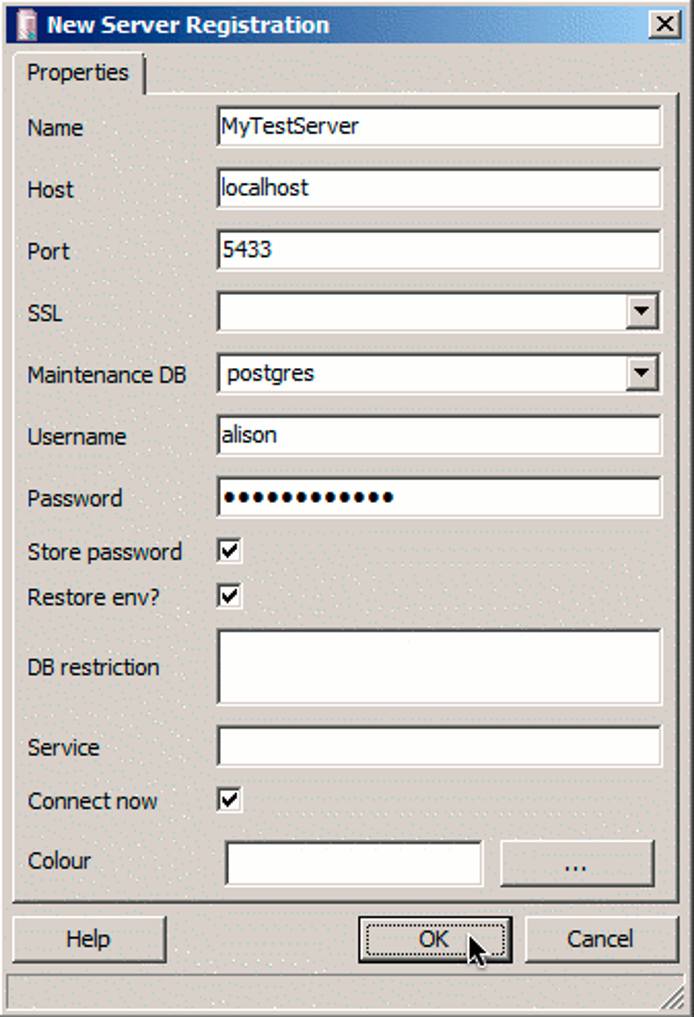
Task: Disable the Store password option
Action: click(228, 551)
